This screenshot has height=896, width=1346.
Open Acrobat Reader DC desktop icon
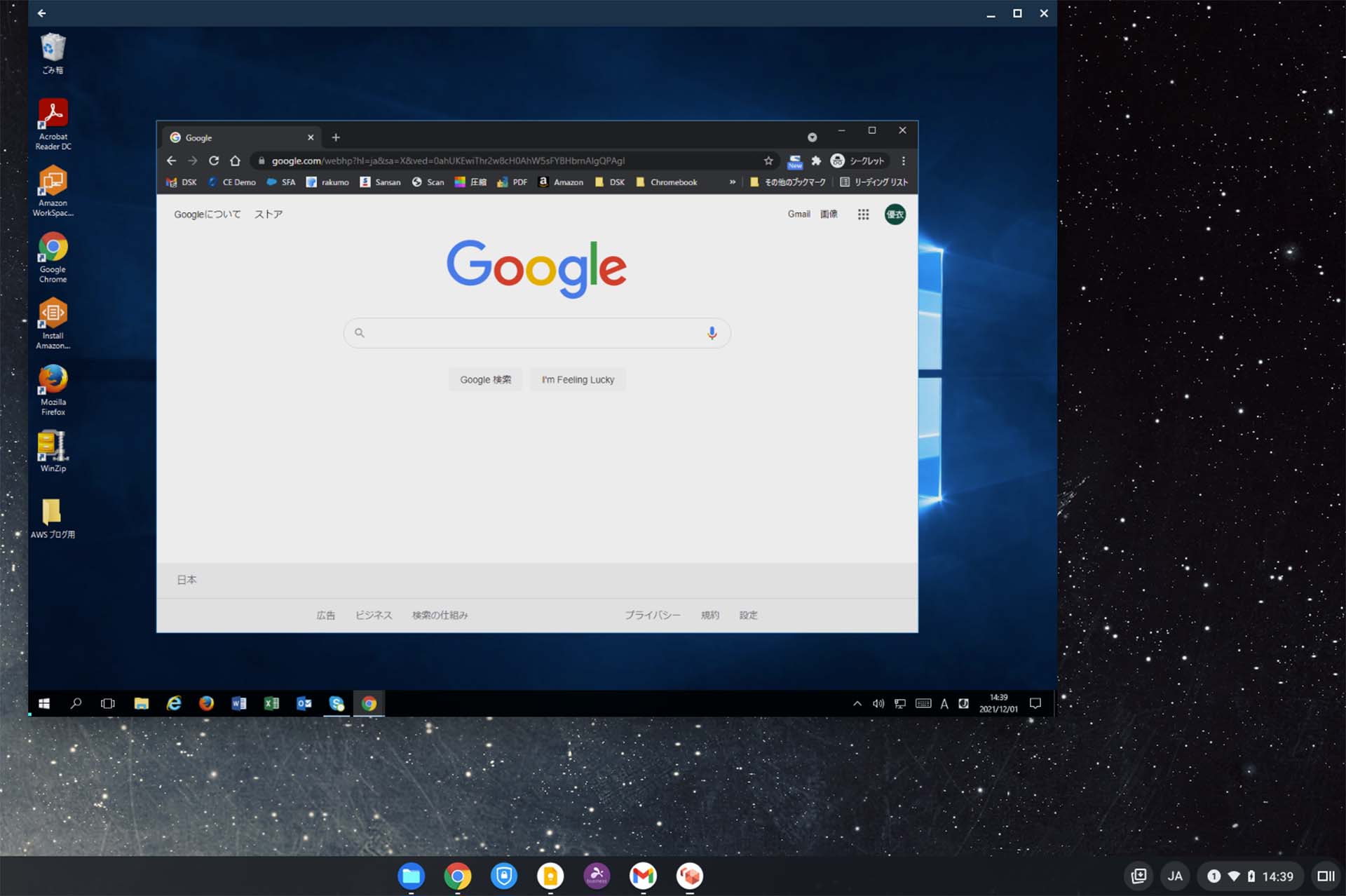tap(53, 125)
